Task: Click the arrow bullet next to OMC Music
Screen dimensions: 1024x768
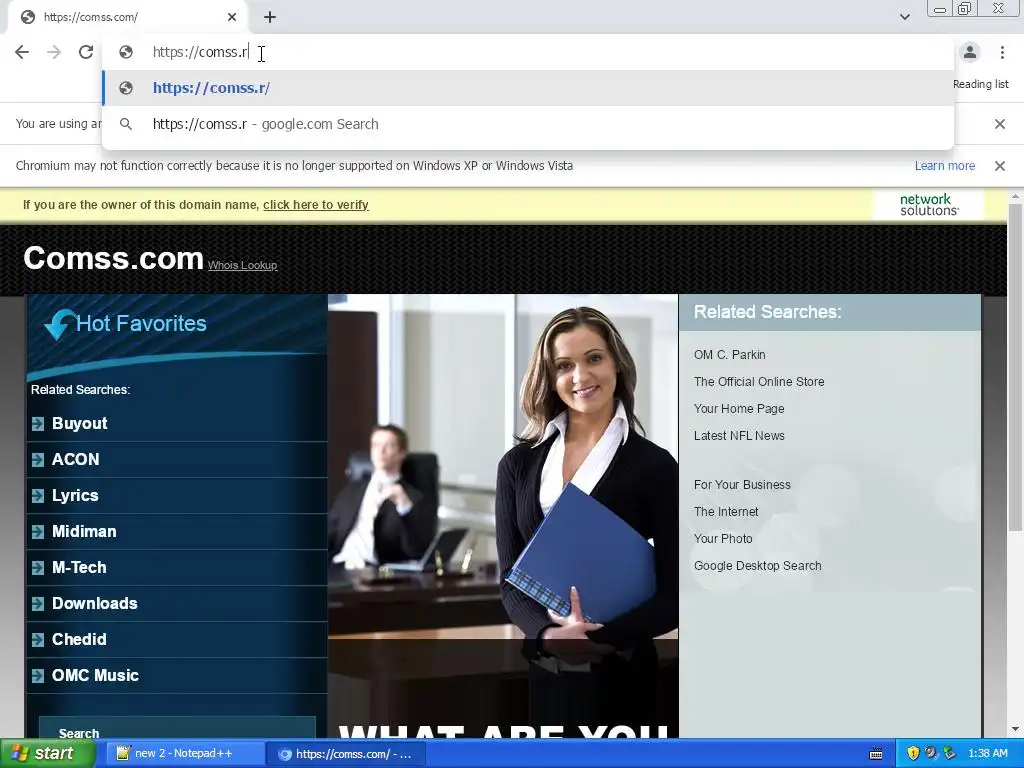Action: 38,675
